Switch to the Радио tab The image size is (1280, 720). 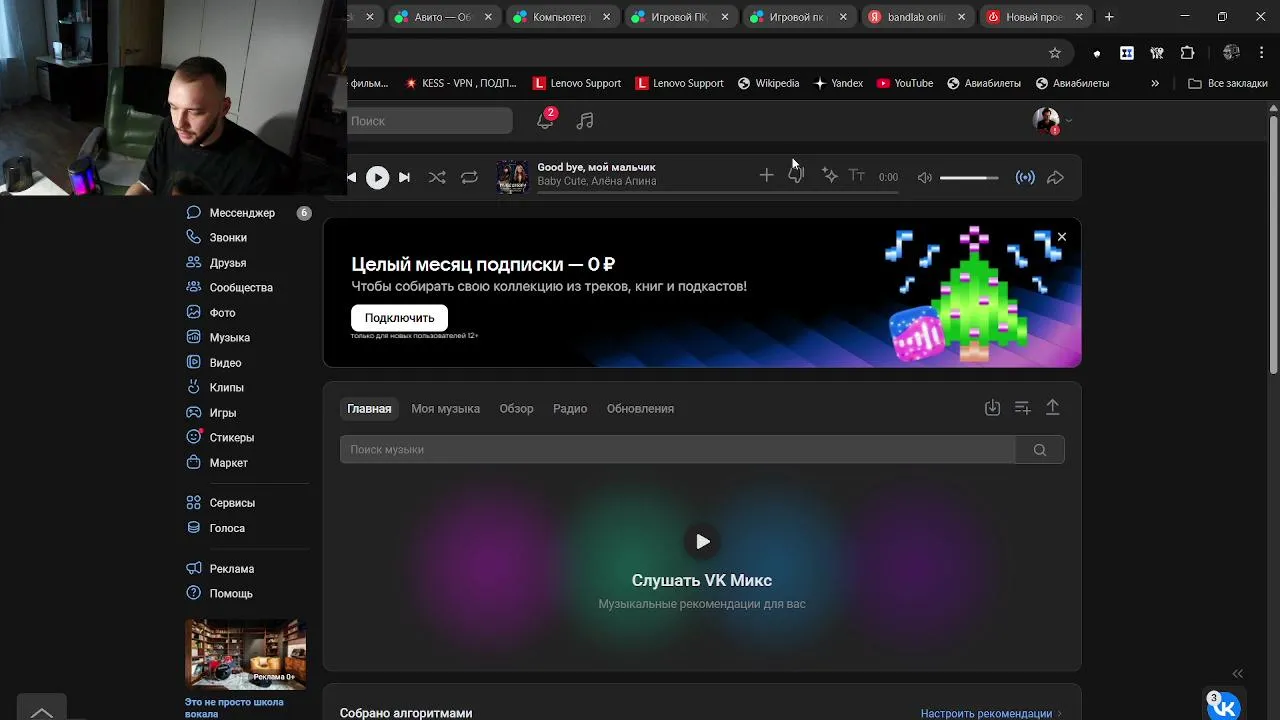(x=570, y=408)
